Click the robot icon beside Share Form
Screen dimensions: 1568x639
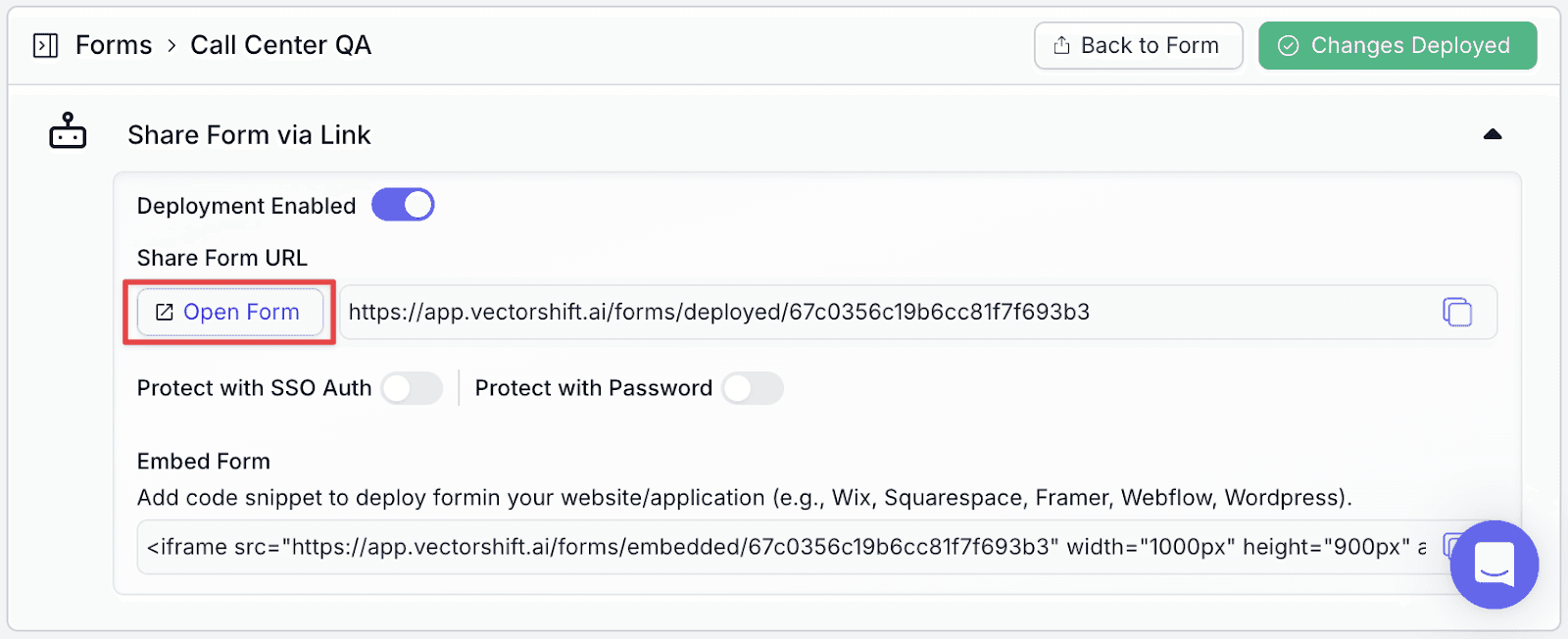68,131
